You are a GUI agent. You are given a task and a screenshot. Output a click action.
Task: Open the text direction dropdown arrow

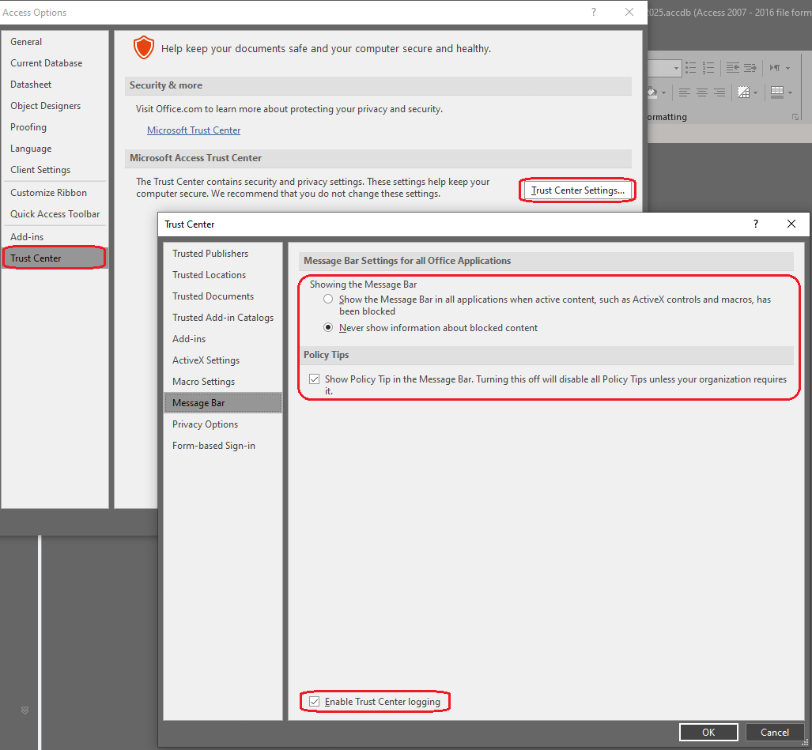788,68
